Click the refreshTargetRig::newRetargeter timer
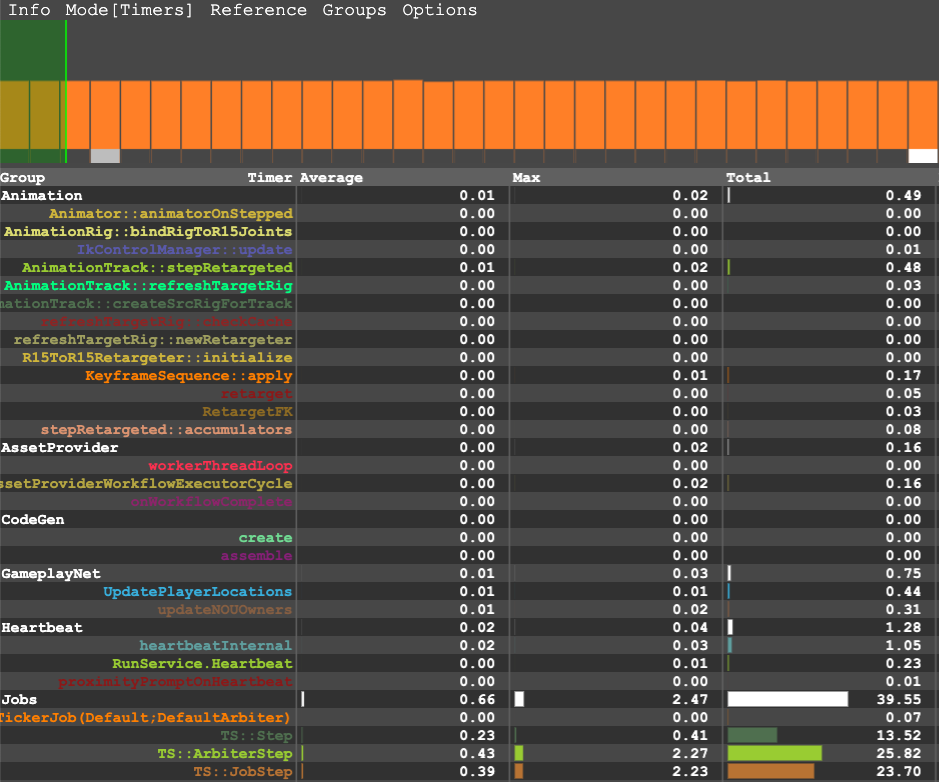Image resolution: width=939 pixels, height=782 pixels. 153,340
